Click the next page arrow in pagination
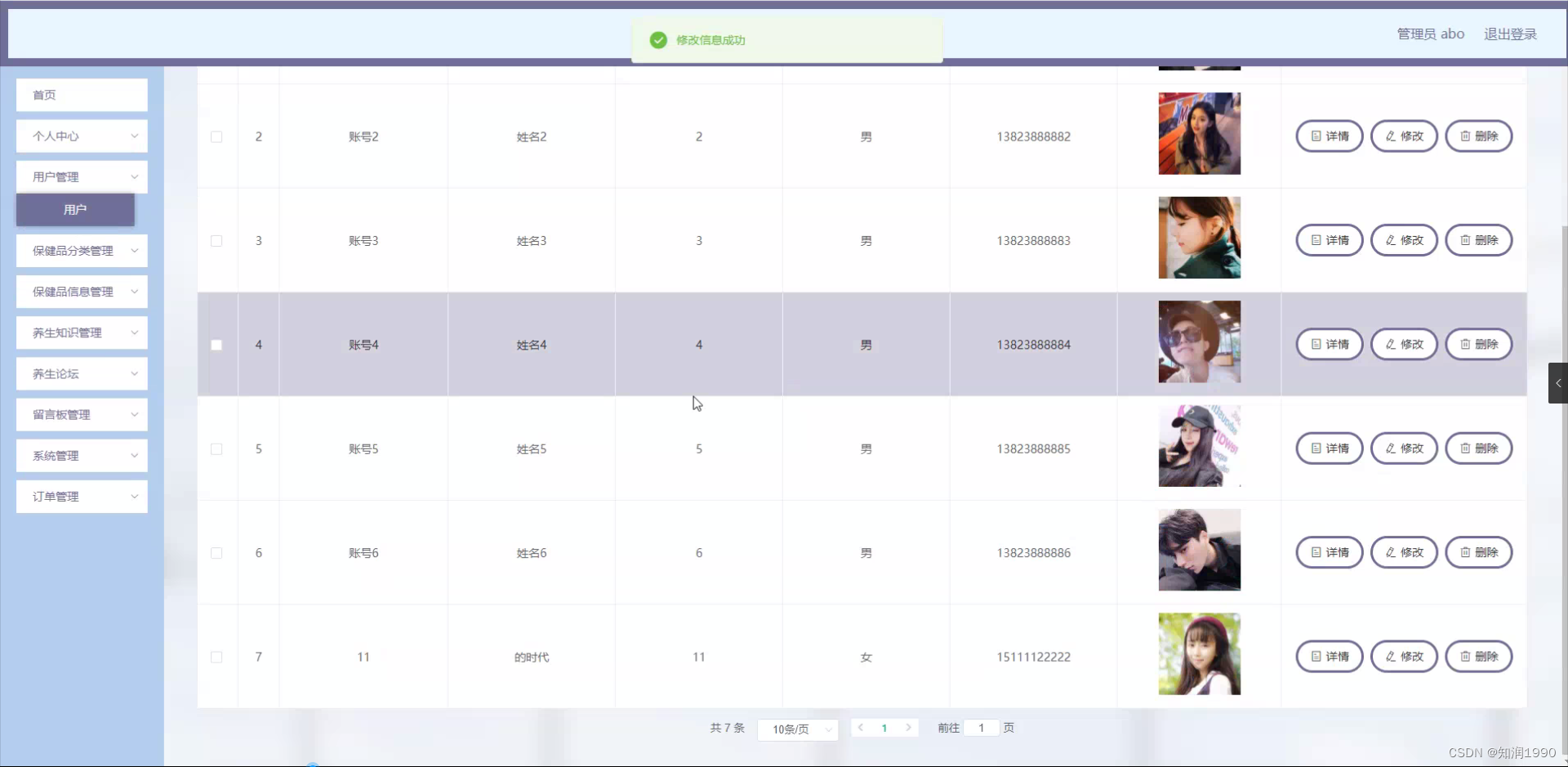Image resolution: width=1568 pixels, height=767 pixels. (909, 727)
